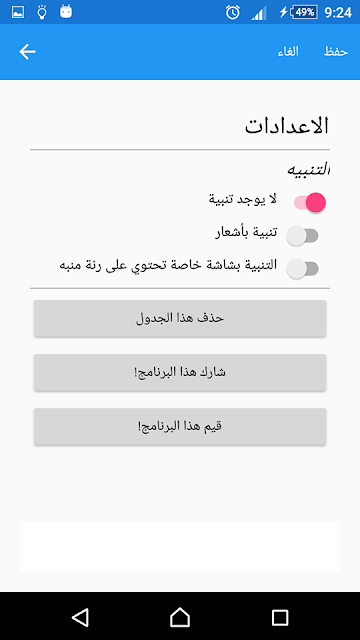
Task: Select حفظ in the top bar
Action: pyautogui.click(x=336, y=52)
